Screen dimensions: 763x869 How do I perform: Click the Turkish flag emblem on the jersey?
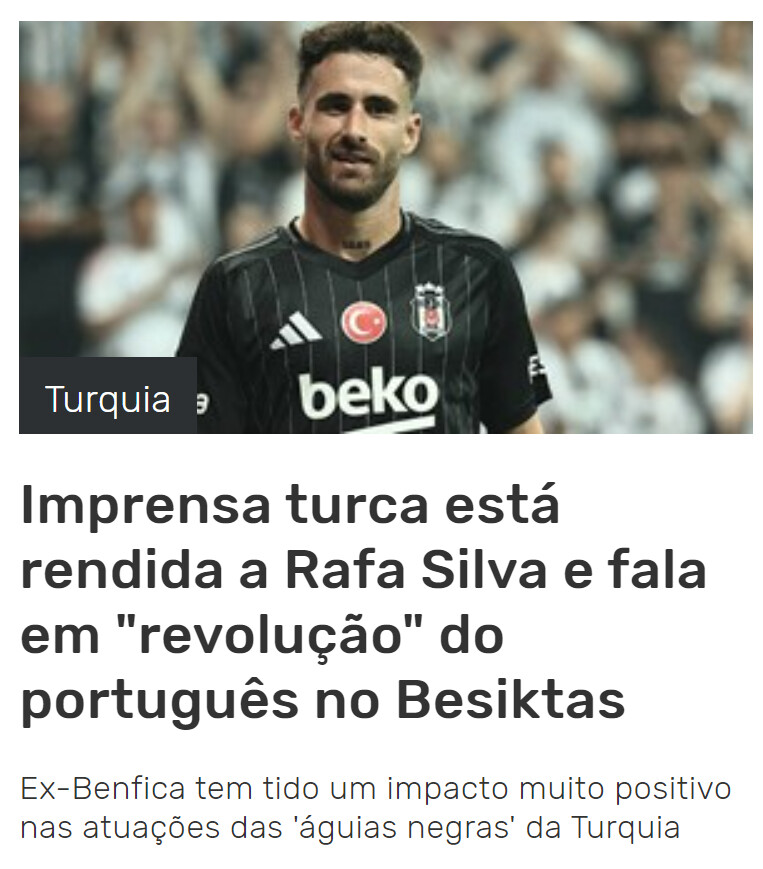pos(364,322)
